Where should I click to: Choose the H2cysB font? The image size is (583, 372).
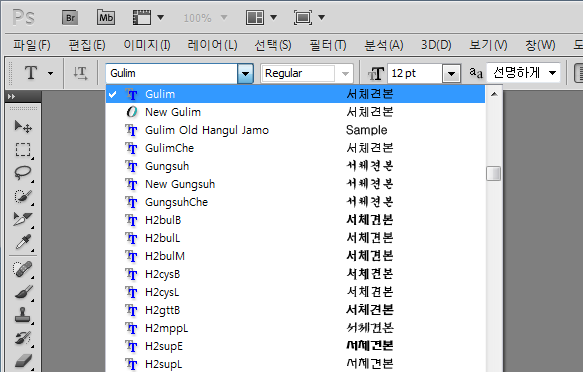click(x=296, y=274)
